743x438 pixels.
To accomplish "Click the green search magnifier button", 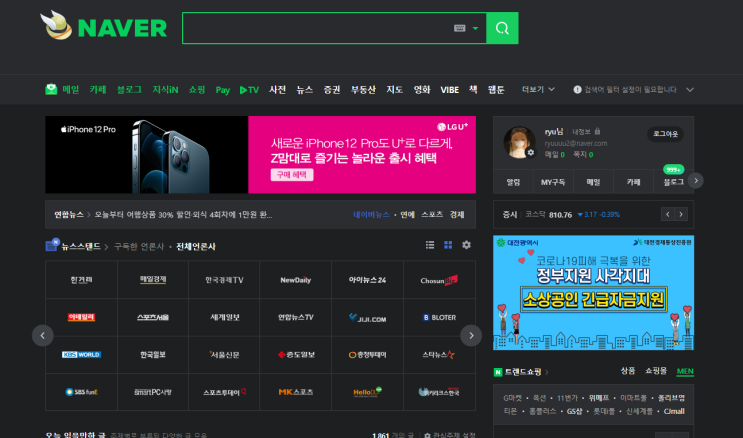I will [502, 28].
